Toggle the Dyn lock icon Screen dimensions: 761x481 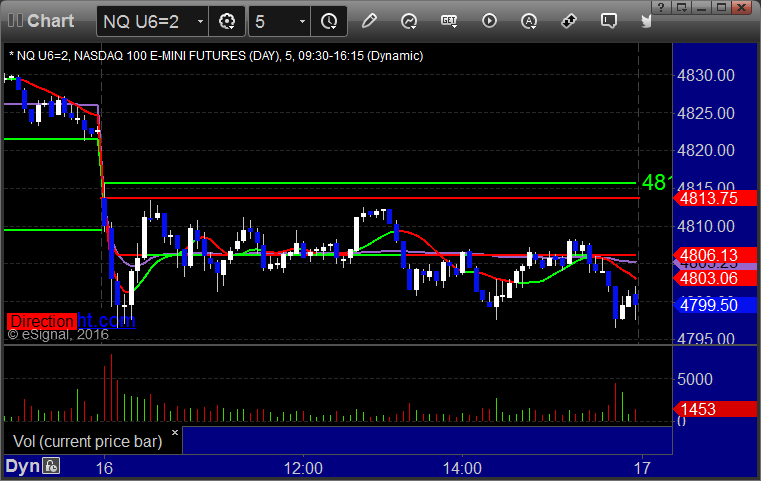[x=51, y=466]
